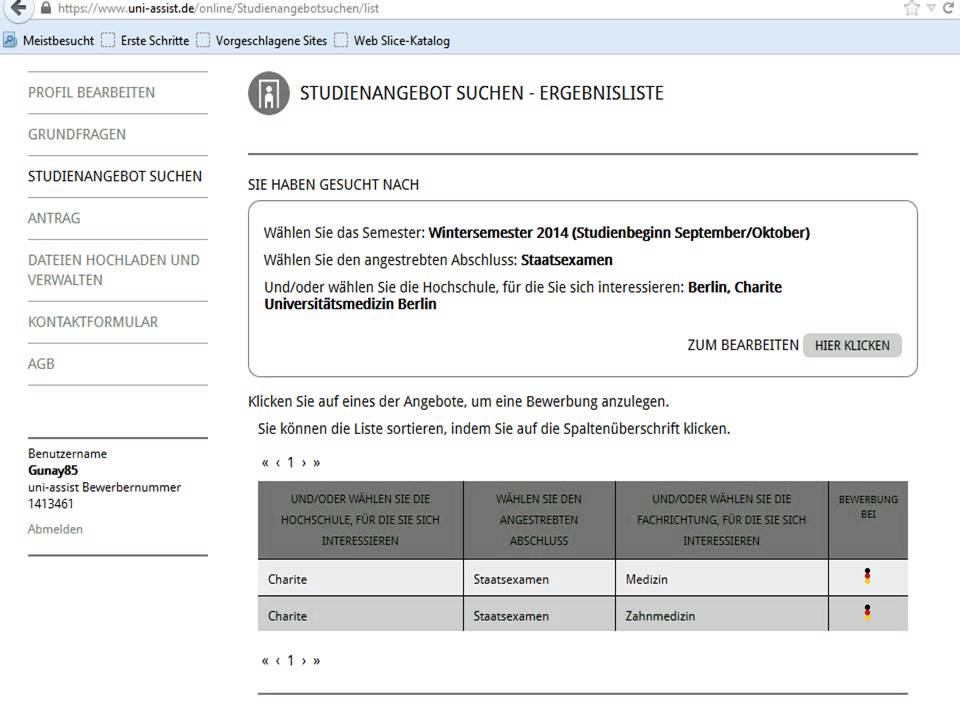
Task: Sort by Fachrichtung column header
Action: [x=721, y=520]
